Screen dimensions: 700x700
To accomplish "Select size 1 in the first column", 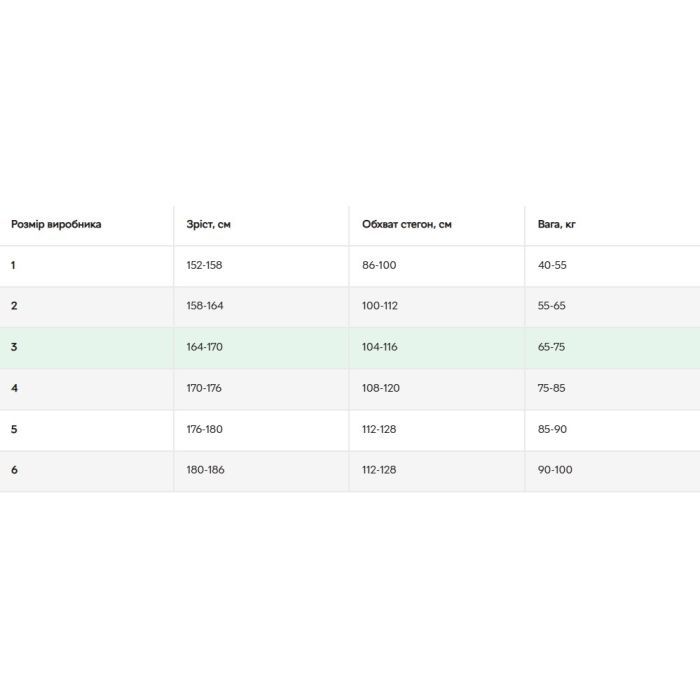I will [14, 266].
